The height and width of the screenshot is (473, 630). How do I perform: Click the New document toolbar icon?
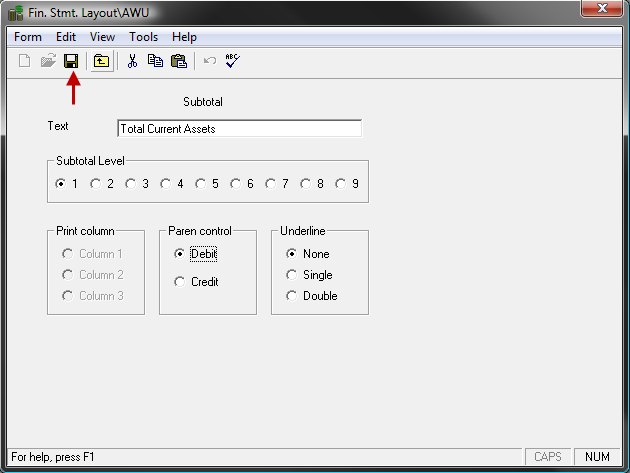point(25,61)
